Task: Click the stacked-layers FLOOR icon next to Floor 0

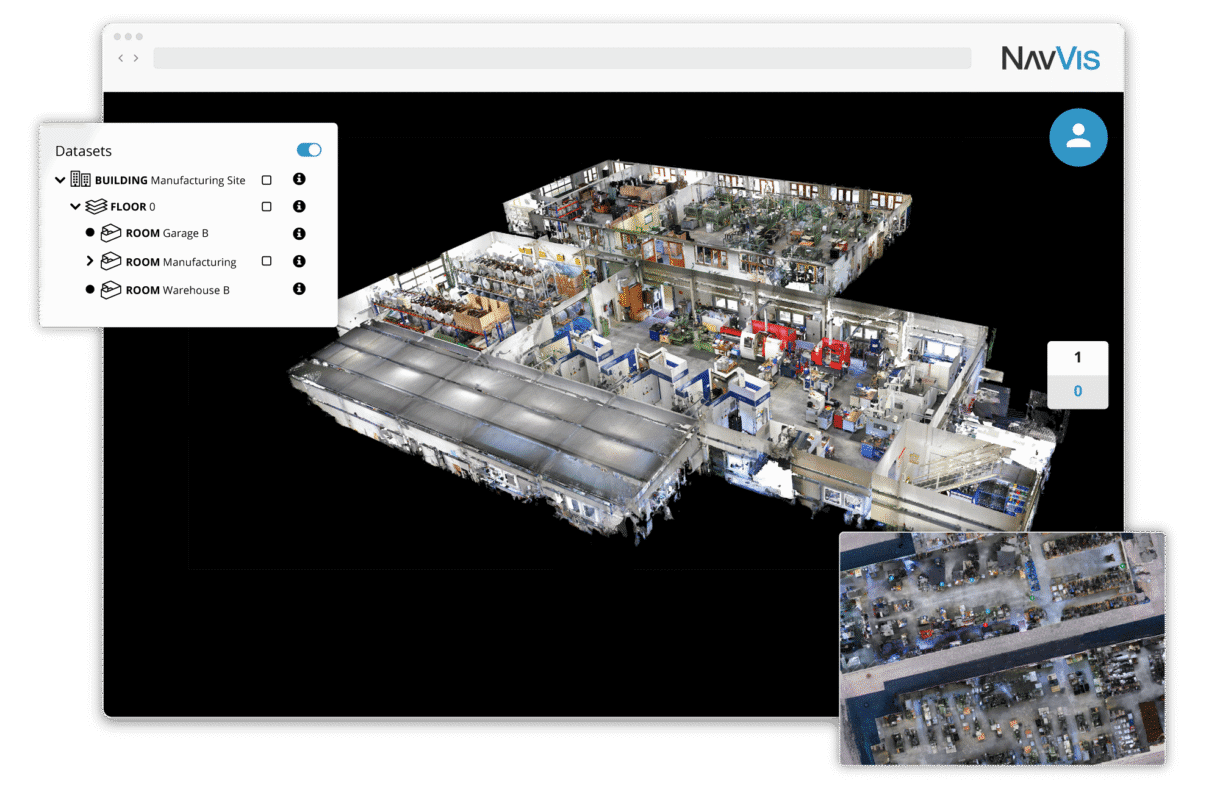Action: pyautogui.click(x=97, y=206)
